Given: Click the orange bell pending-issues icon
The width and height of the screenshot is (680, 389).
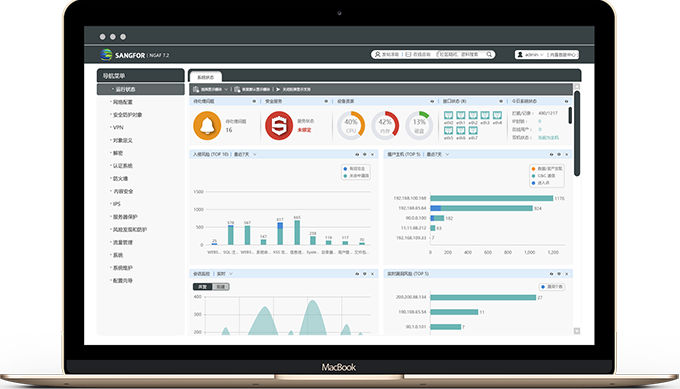Looking at the screenshot, I should (207, 125).
